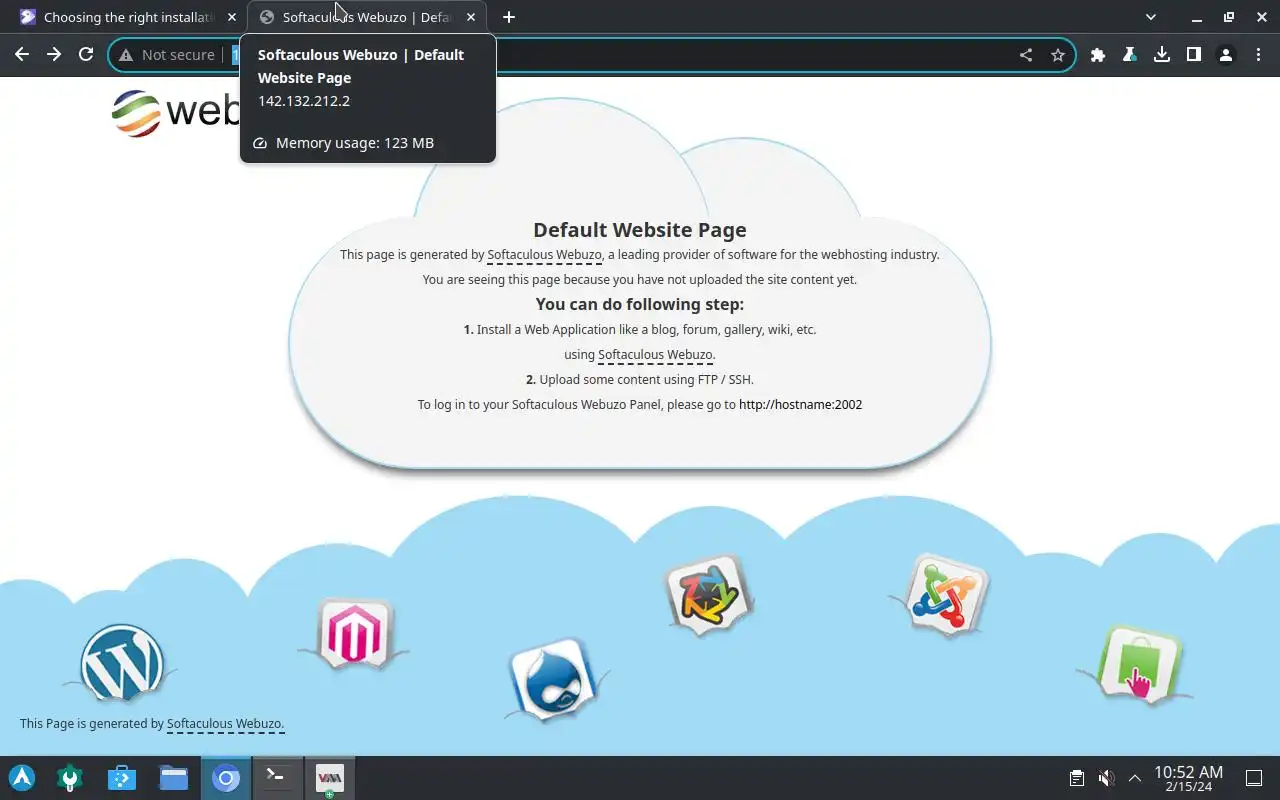Screen dimensions: 1280x800
Task: Open the clipboard tray icon
Action: point(1076,778)
